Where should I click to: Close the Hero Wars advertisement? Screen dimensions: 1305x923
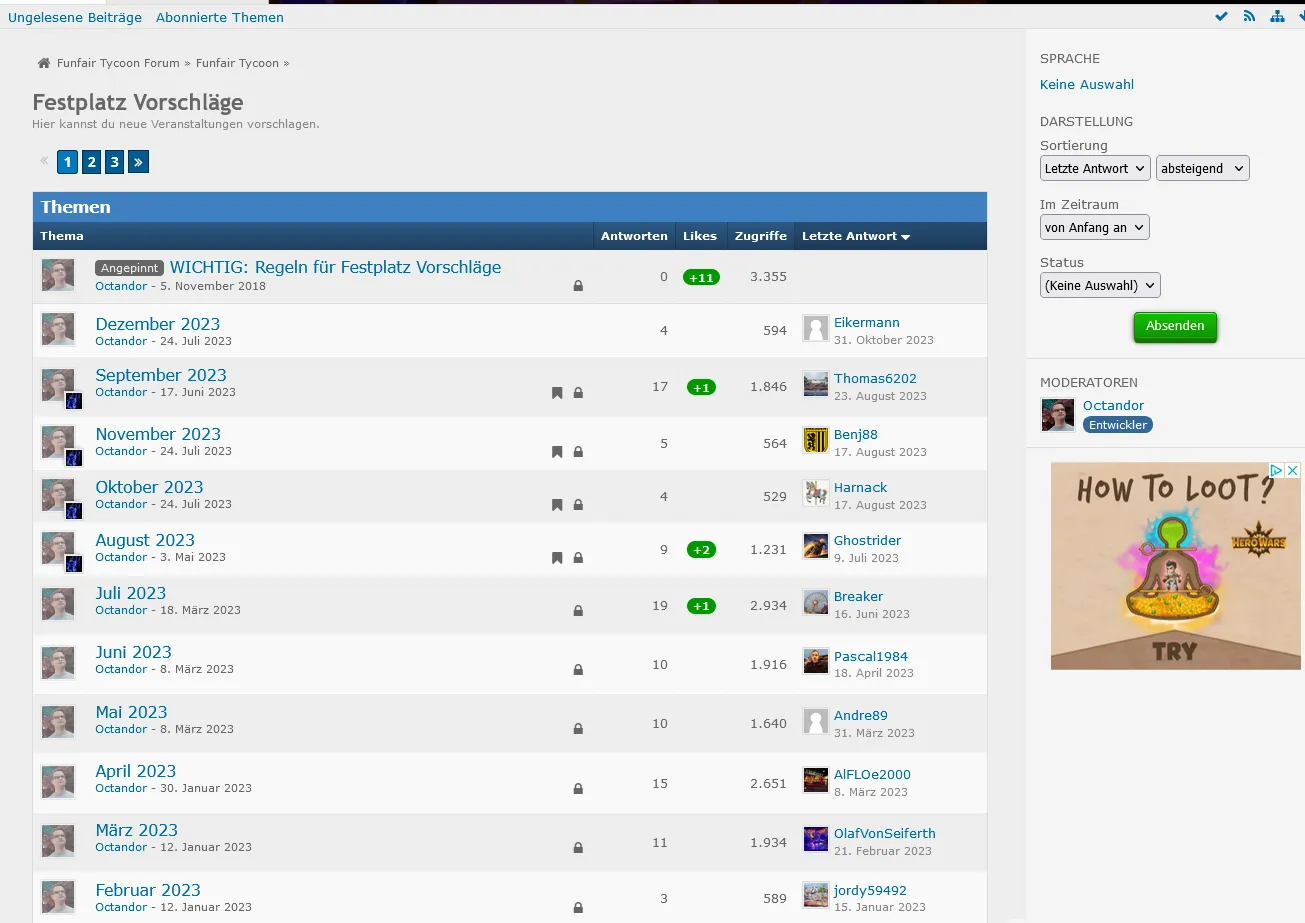1292,471
